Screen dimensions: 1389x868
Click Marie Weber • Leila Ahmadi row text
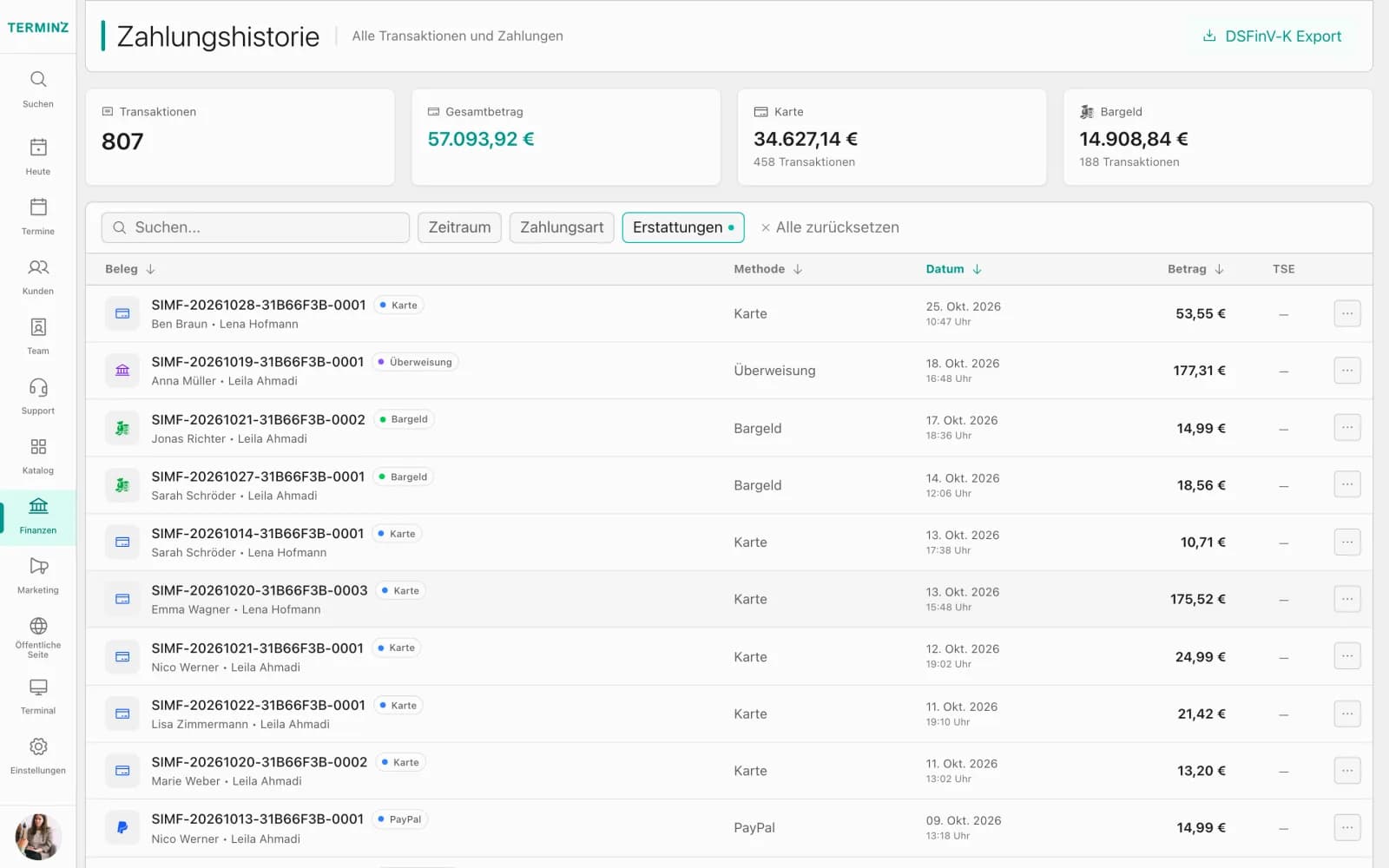tap(227, 781)
